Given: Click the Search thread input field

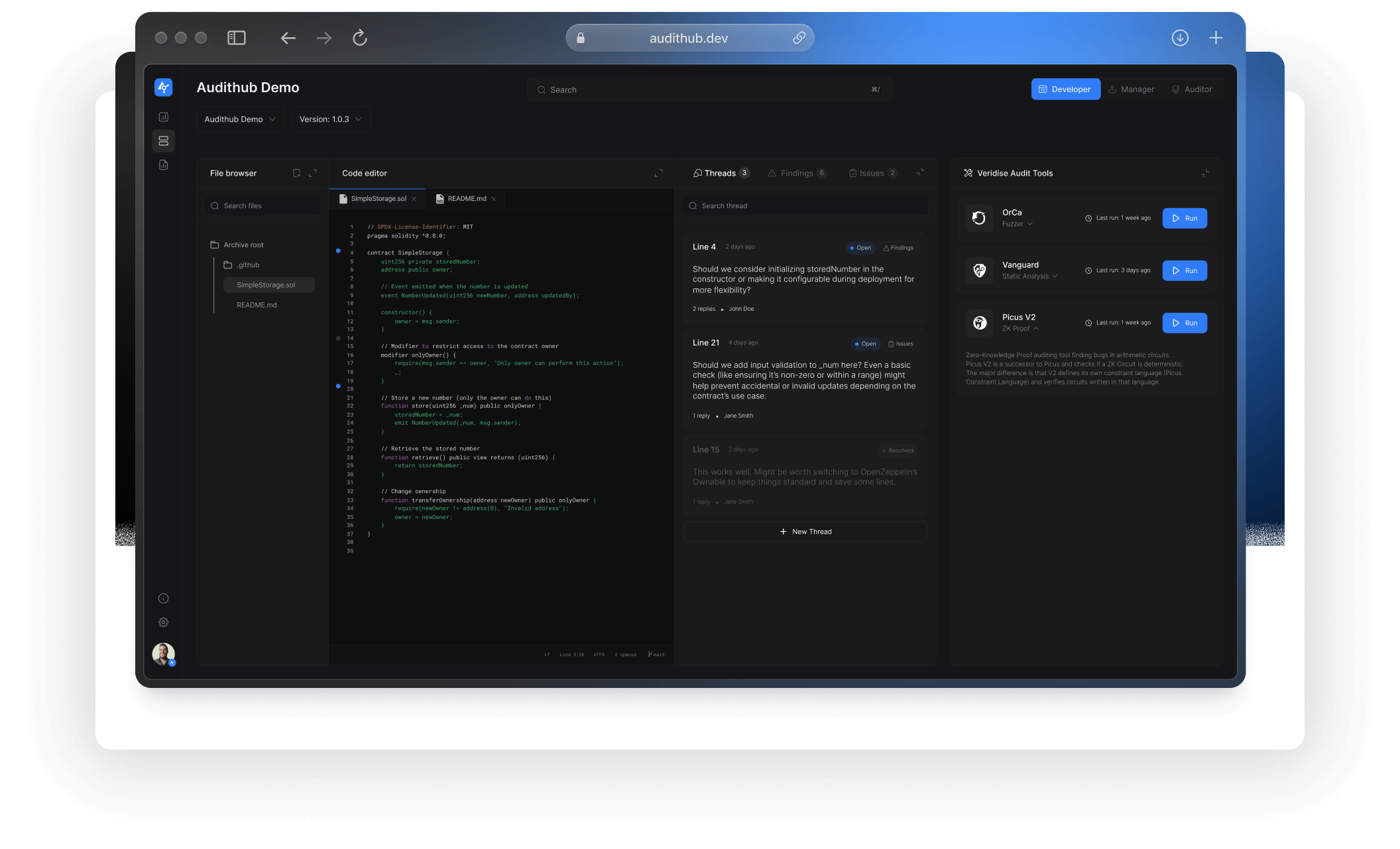Looking at the screenshot, I should point(805,206).
